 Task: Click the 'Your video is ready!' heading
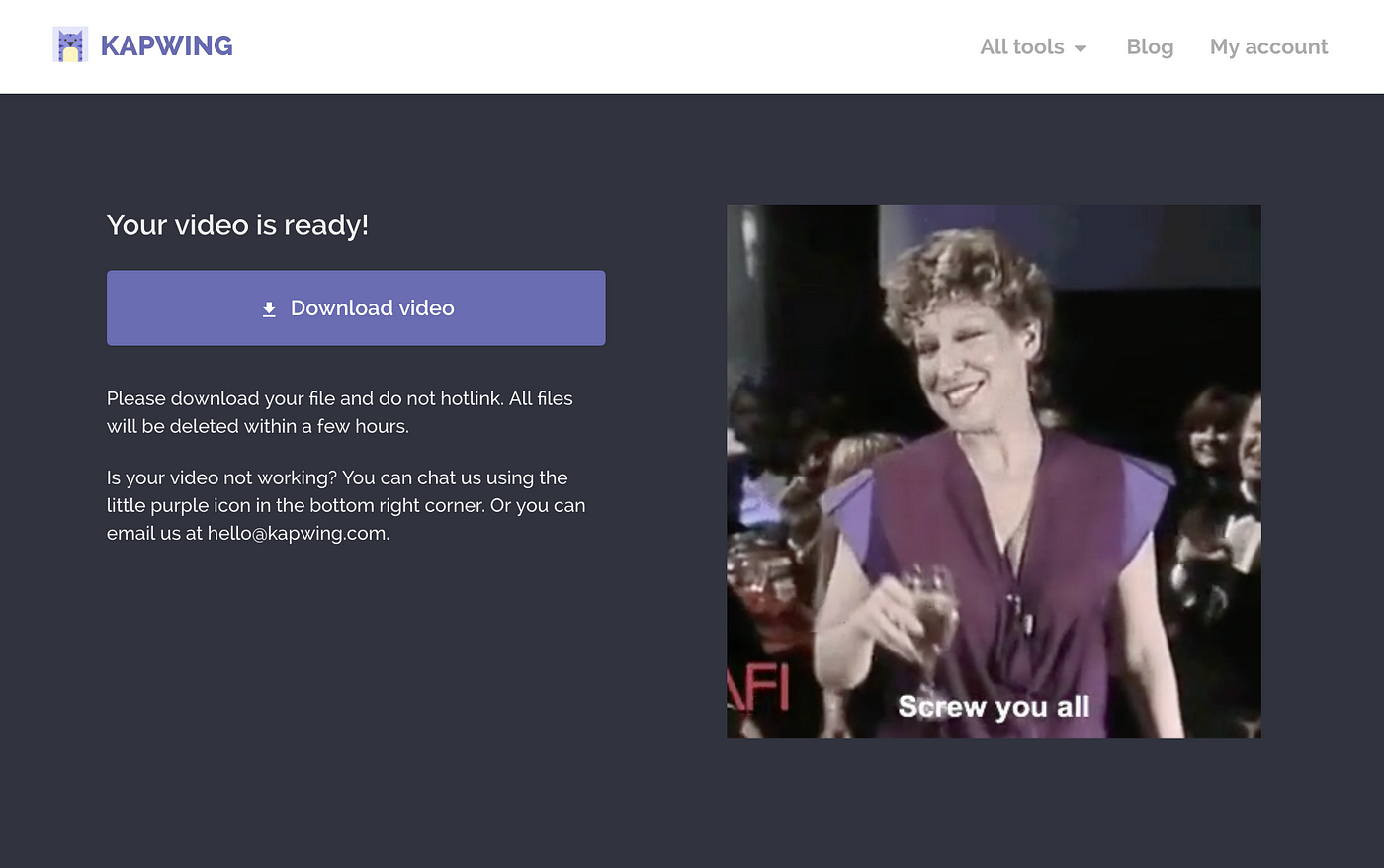(237, 225)
